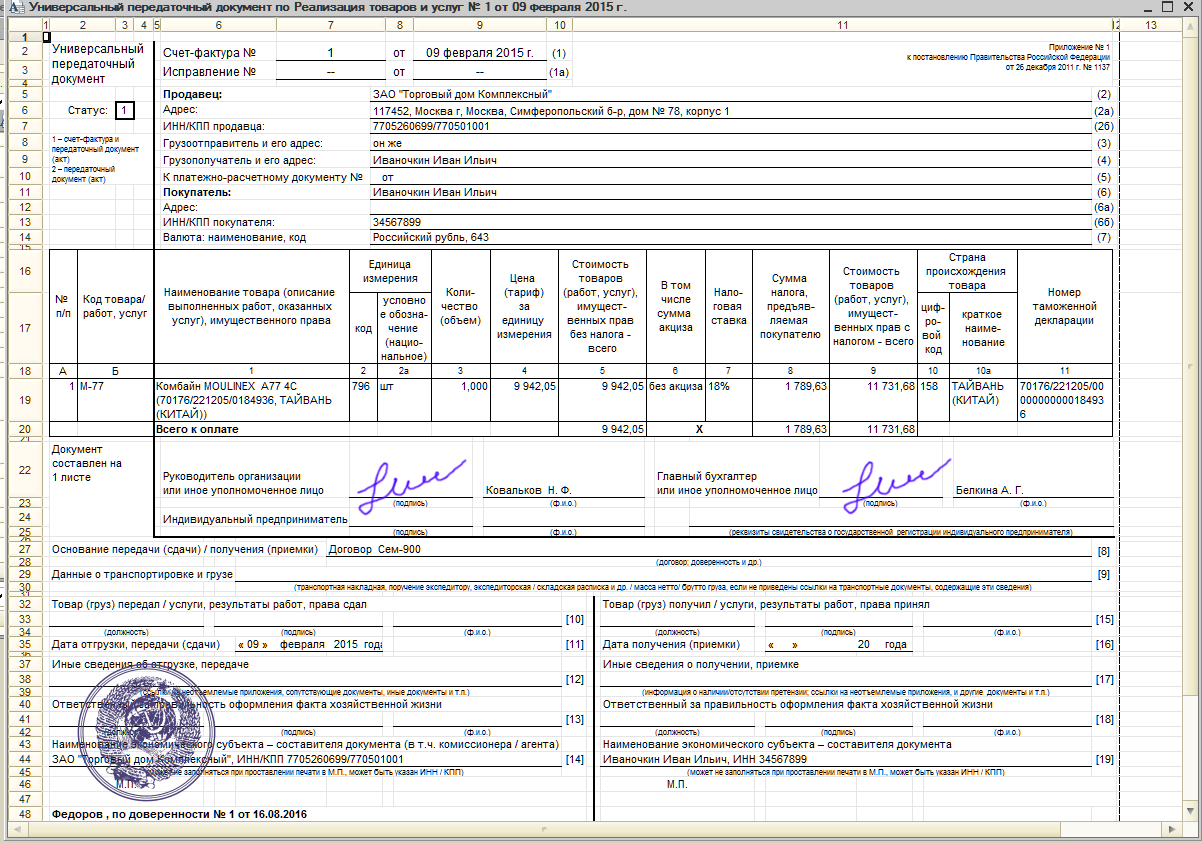Select column header 11

coord(842,24)
